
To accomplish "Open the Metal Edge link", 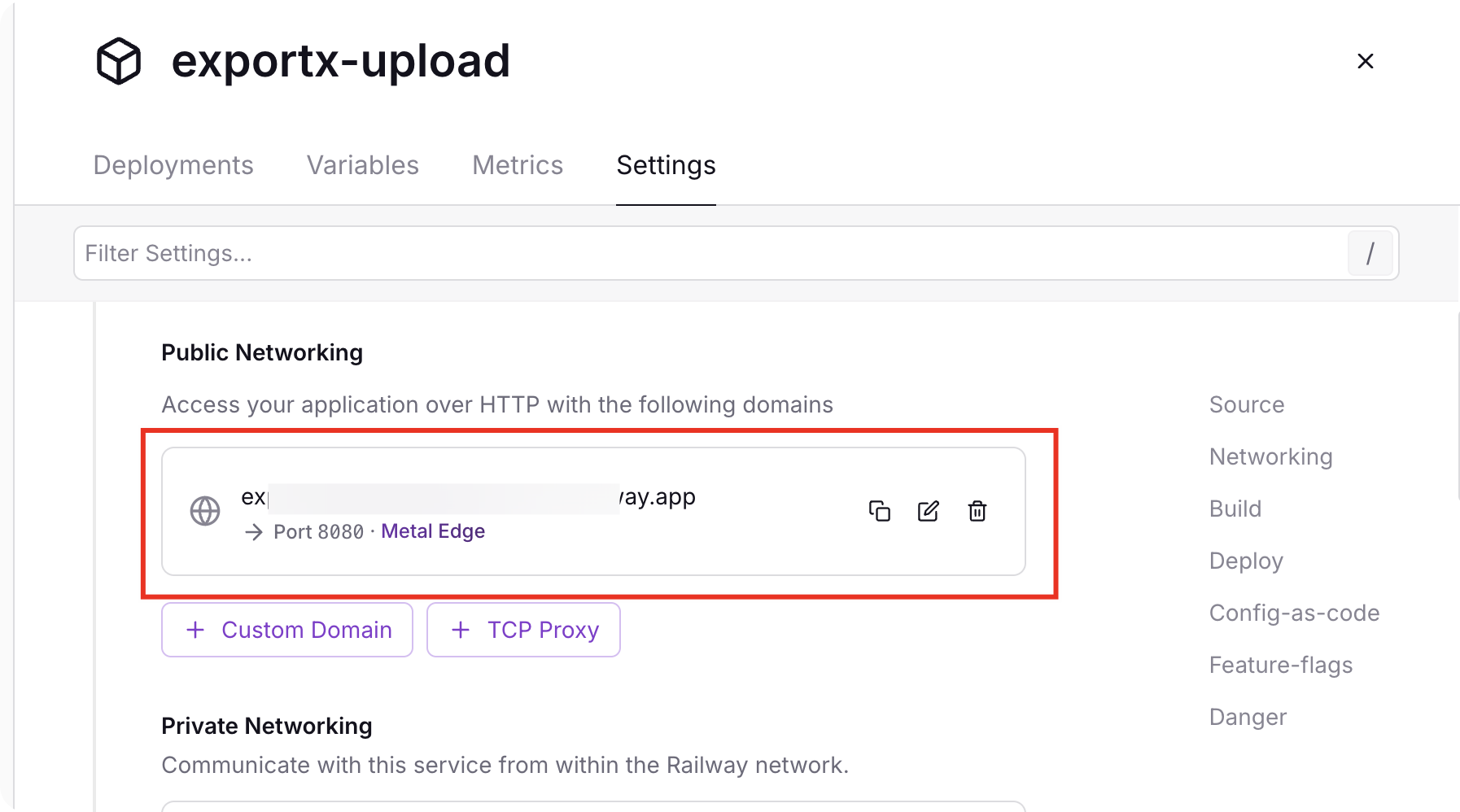I will (433, 531).
